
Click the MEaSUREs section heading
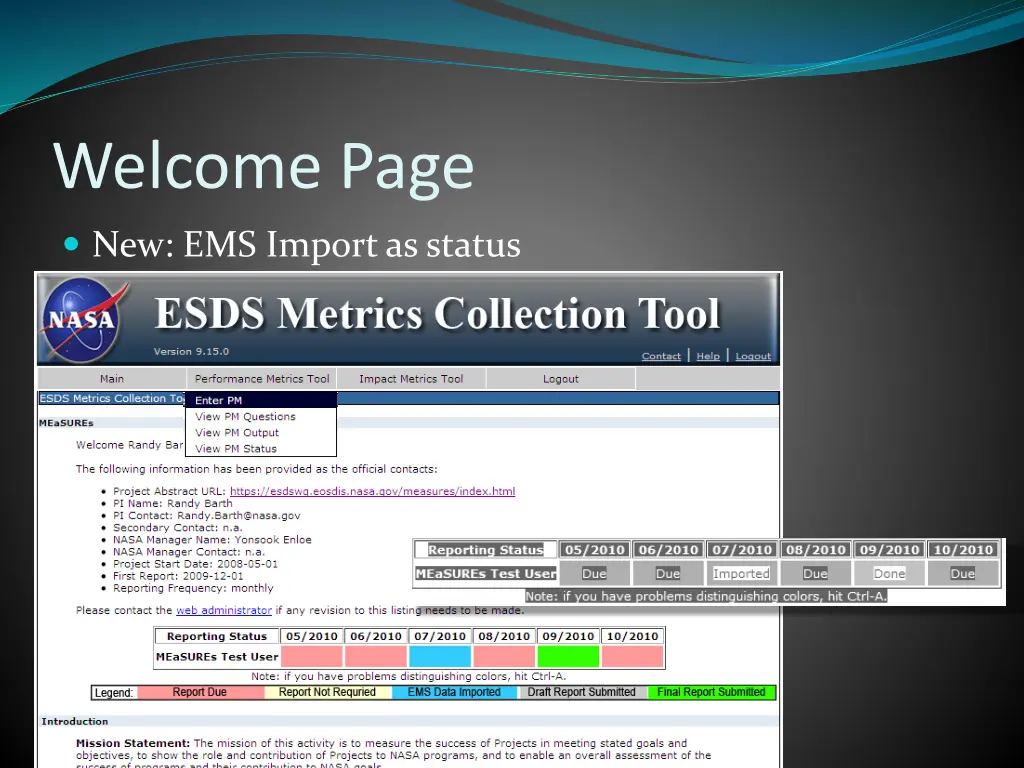tap(66, 423)
